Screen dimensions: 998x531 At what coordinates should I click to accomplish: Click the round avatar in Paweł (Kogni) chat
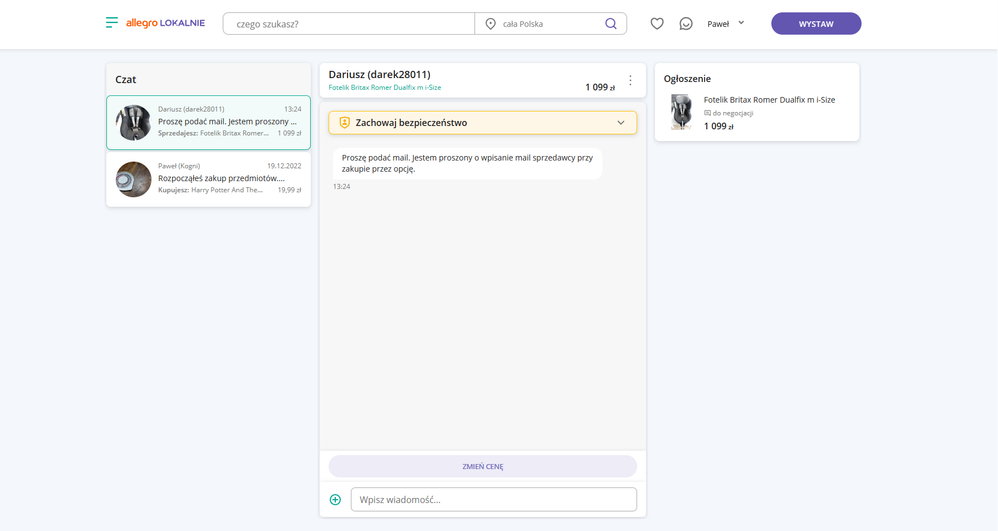point(133,179)
